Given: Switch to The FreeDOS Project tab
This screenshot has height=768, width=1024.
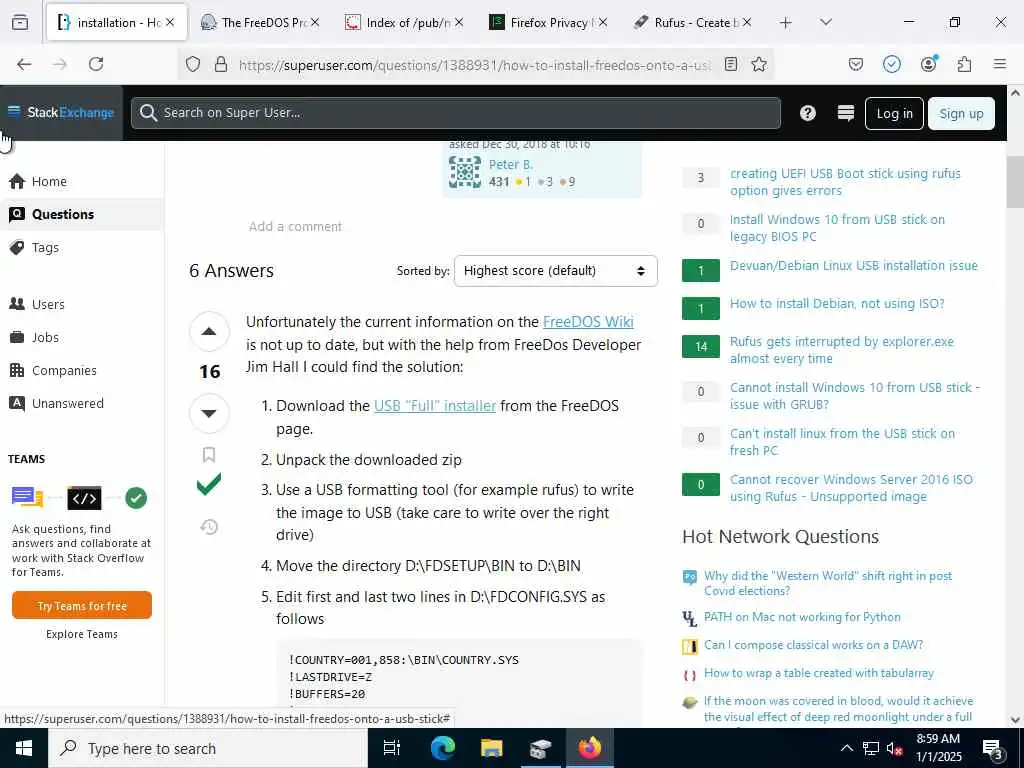Looking at the screenshot, I should 260,22.
